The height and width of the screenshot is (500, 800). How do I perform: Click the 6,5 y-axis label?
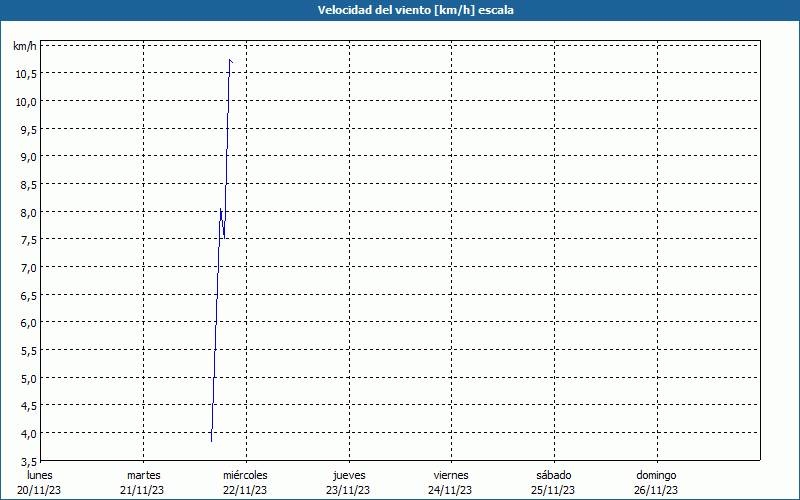[28, 295]
